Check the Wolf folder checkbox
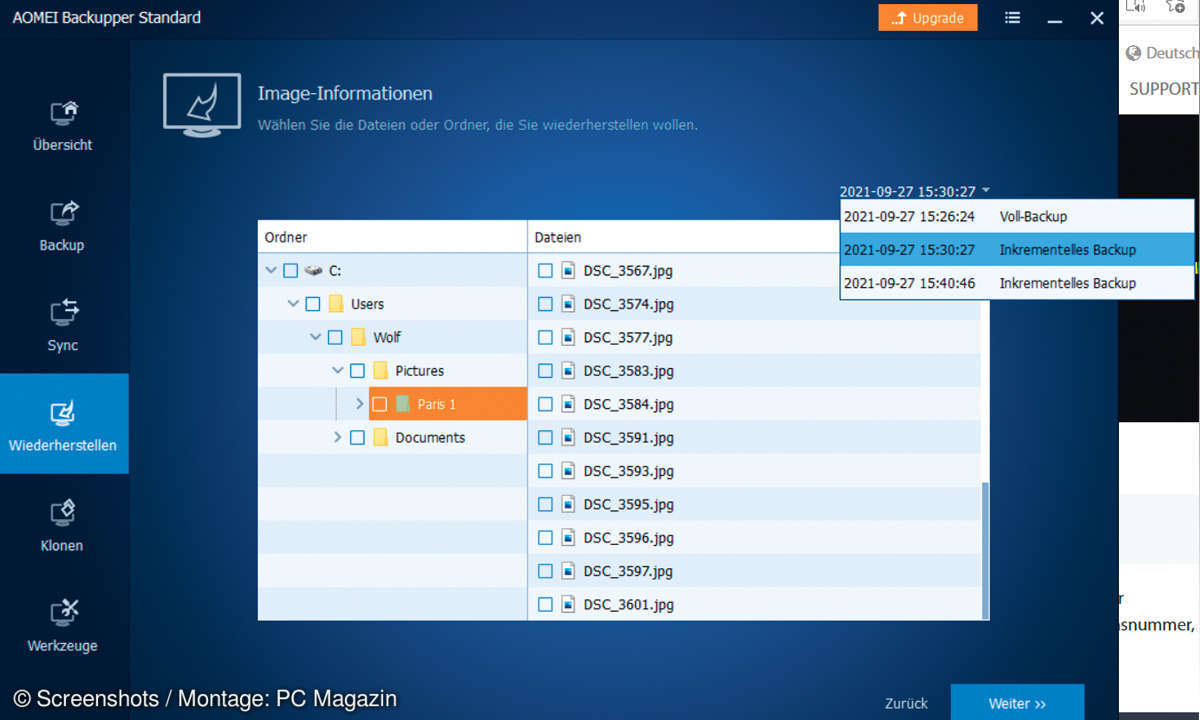The width and height of the screenshot is (1200, 720). pos(335,337)
